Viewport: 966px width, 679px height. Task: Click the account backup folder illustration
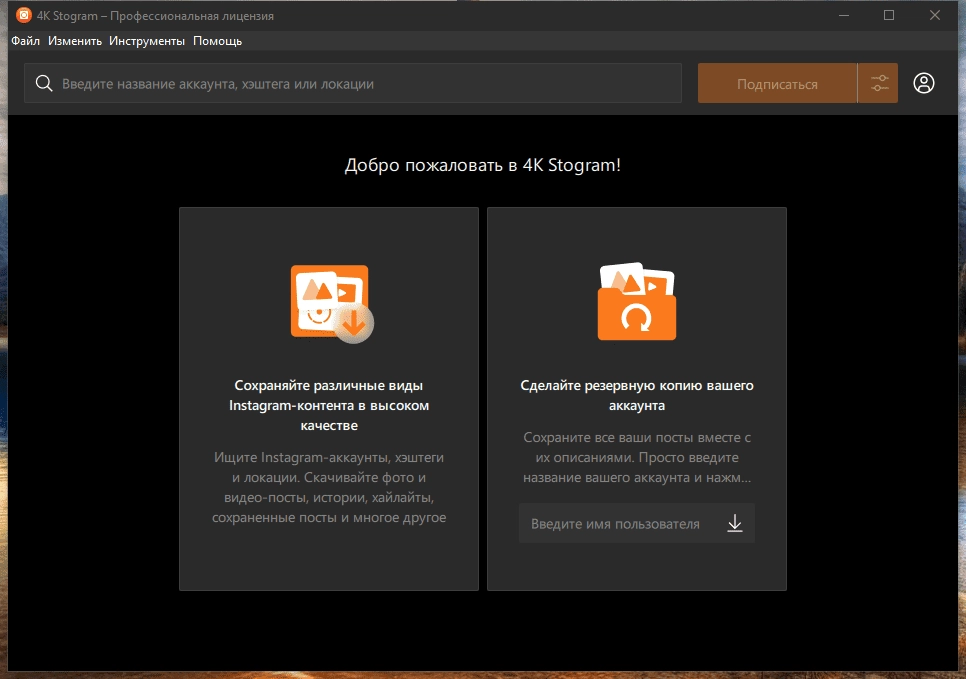[x=636, y=301]
